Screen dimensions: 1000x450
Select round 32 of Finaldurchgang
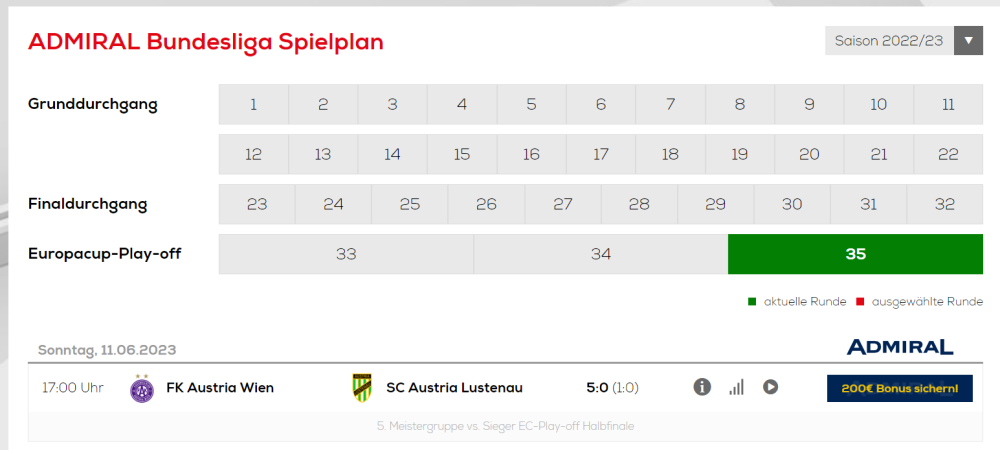[945, 204]
